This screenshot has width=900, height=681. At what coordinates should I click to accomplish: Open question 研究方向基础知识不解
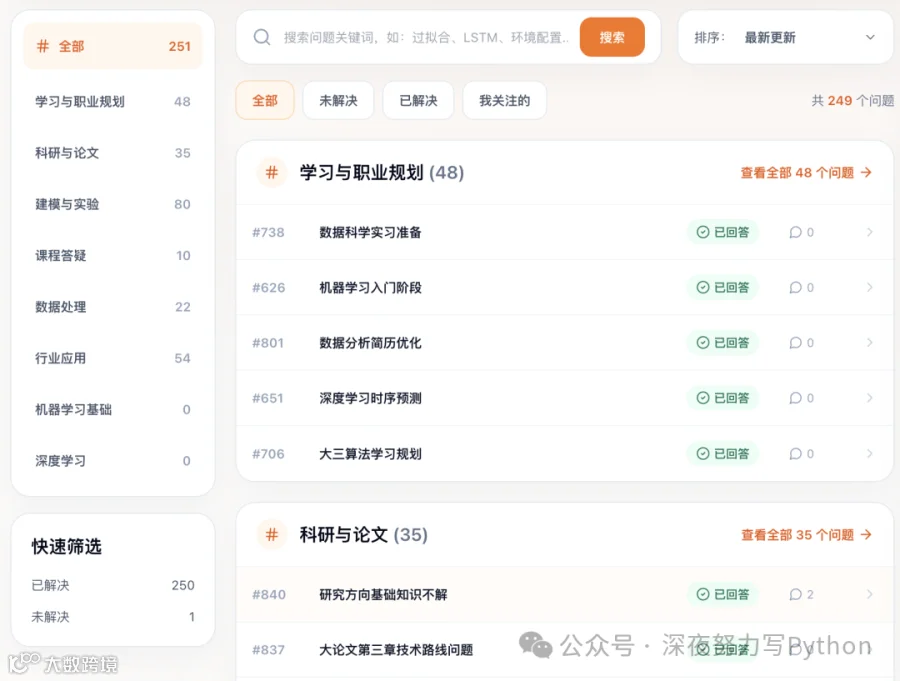point(383,594)
